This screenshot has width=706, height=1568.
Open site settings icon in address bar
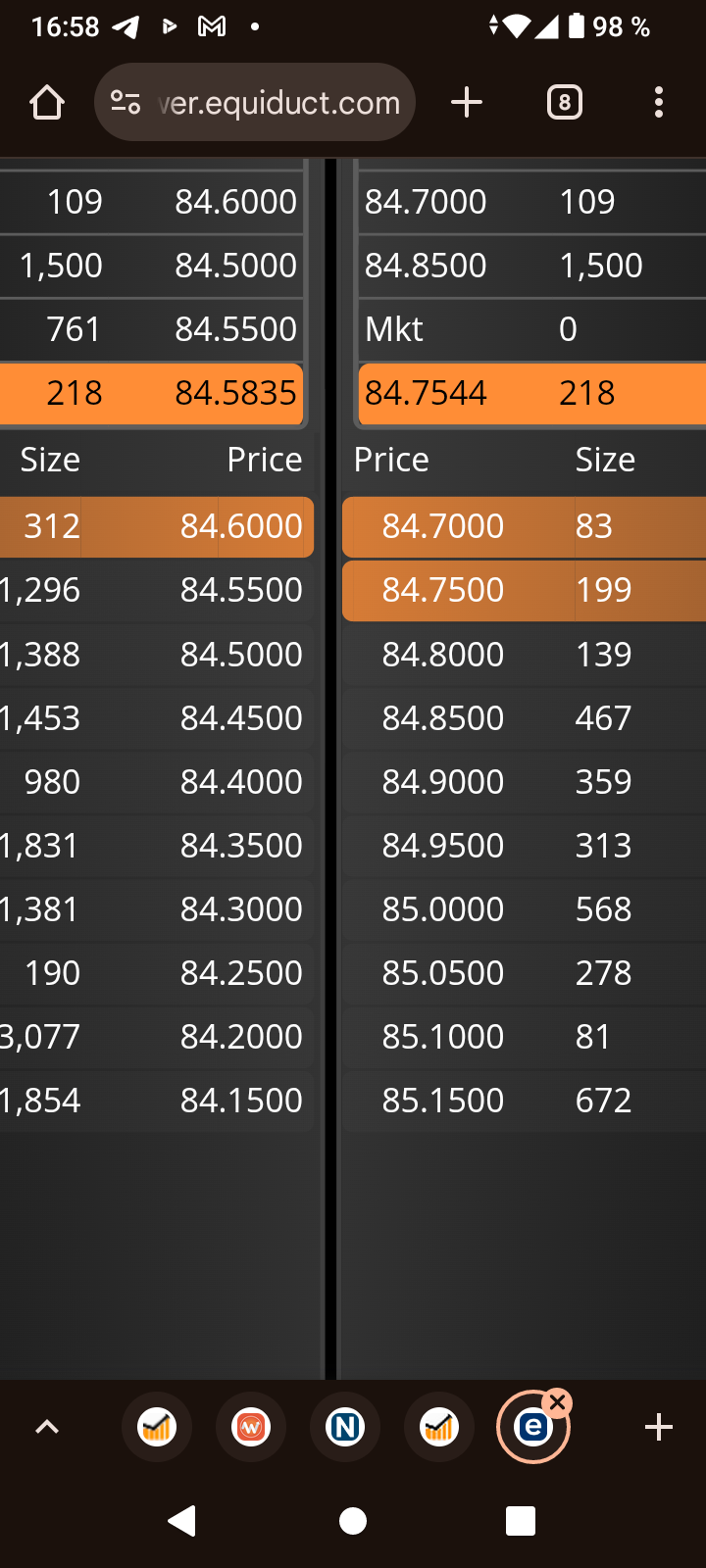pyautogui.click(x=126, y=102)
